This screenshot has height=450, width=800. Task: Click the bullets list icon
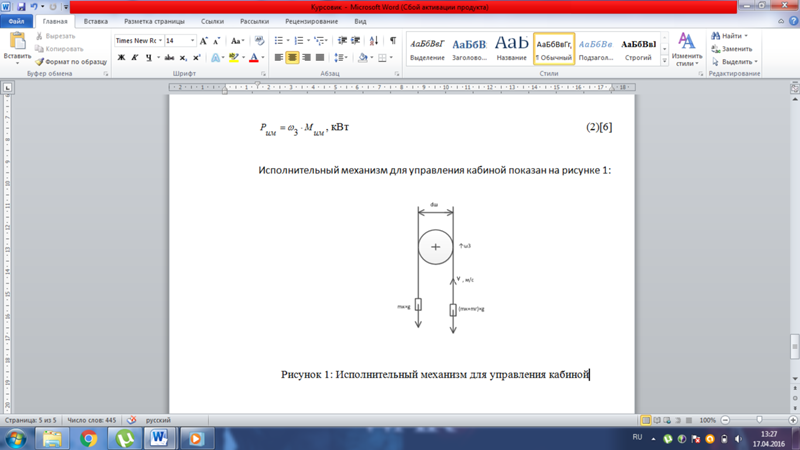pos(279,41)
